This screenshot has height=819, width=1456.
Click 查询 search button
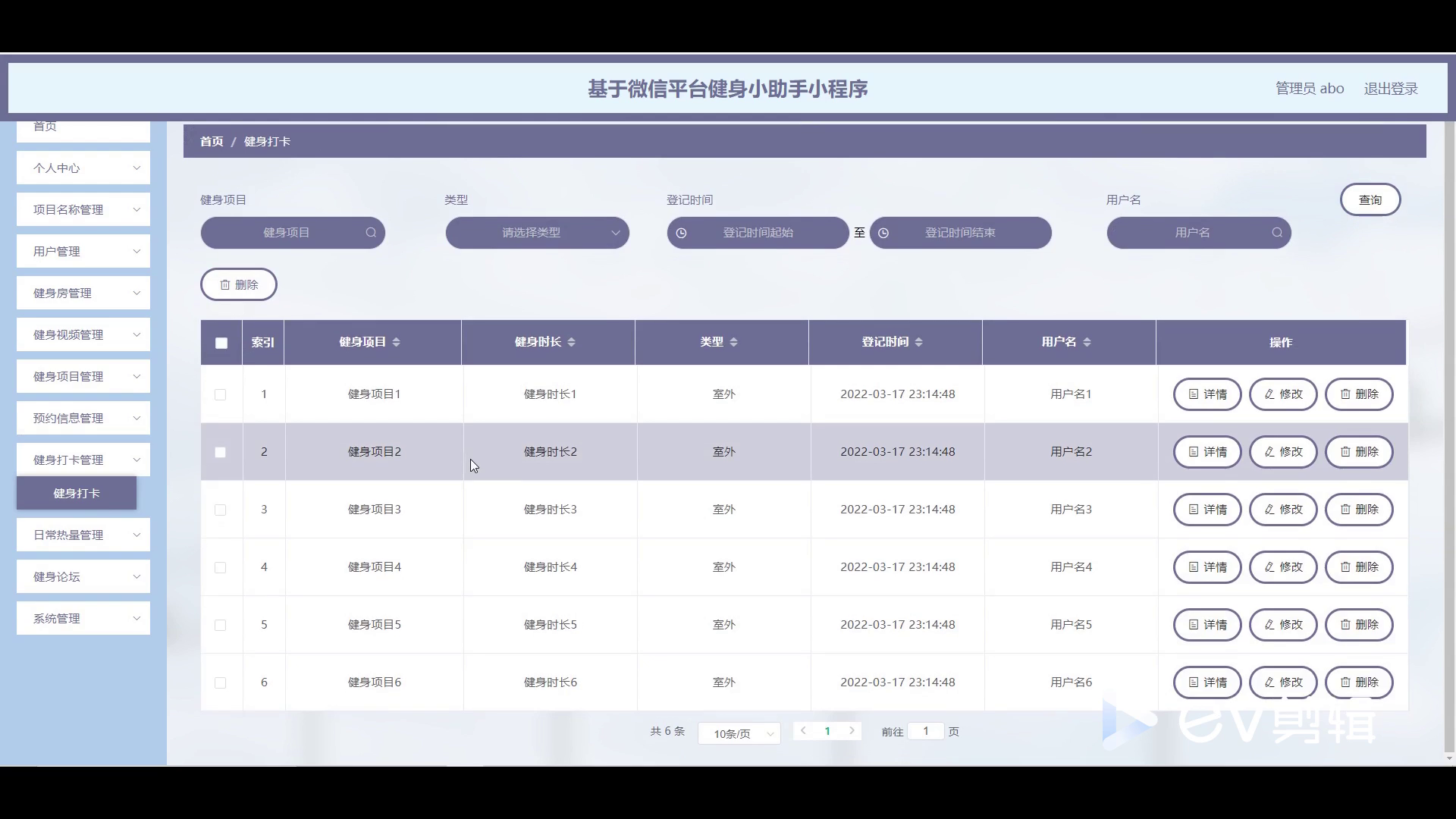click(1370, 199)
